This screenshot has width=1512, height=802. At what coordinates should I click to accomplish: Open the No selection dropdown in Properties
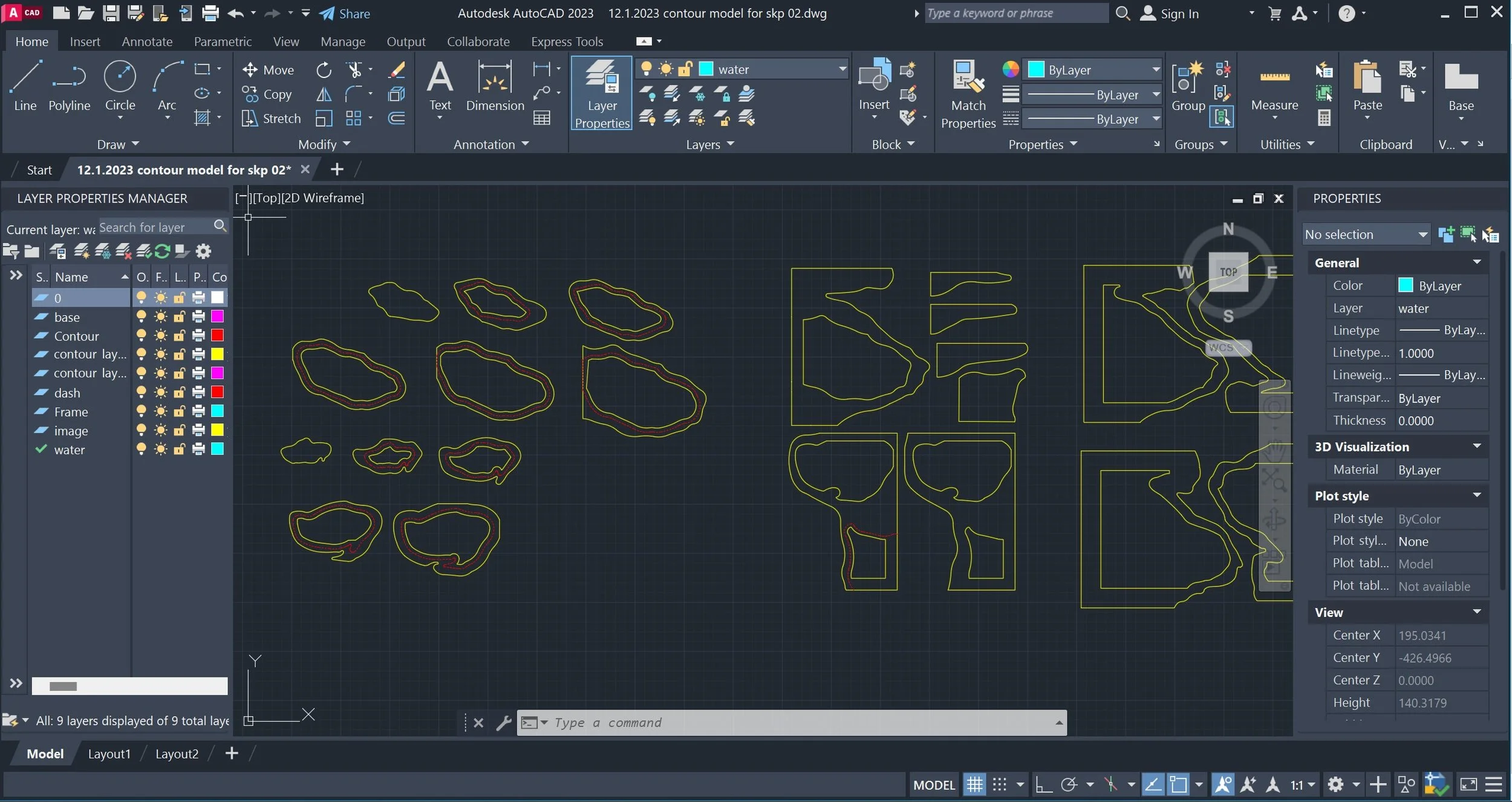pyautogui.click(x=1366, y=235)
